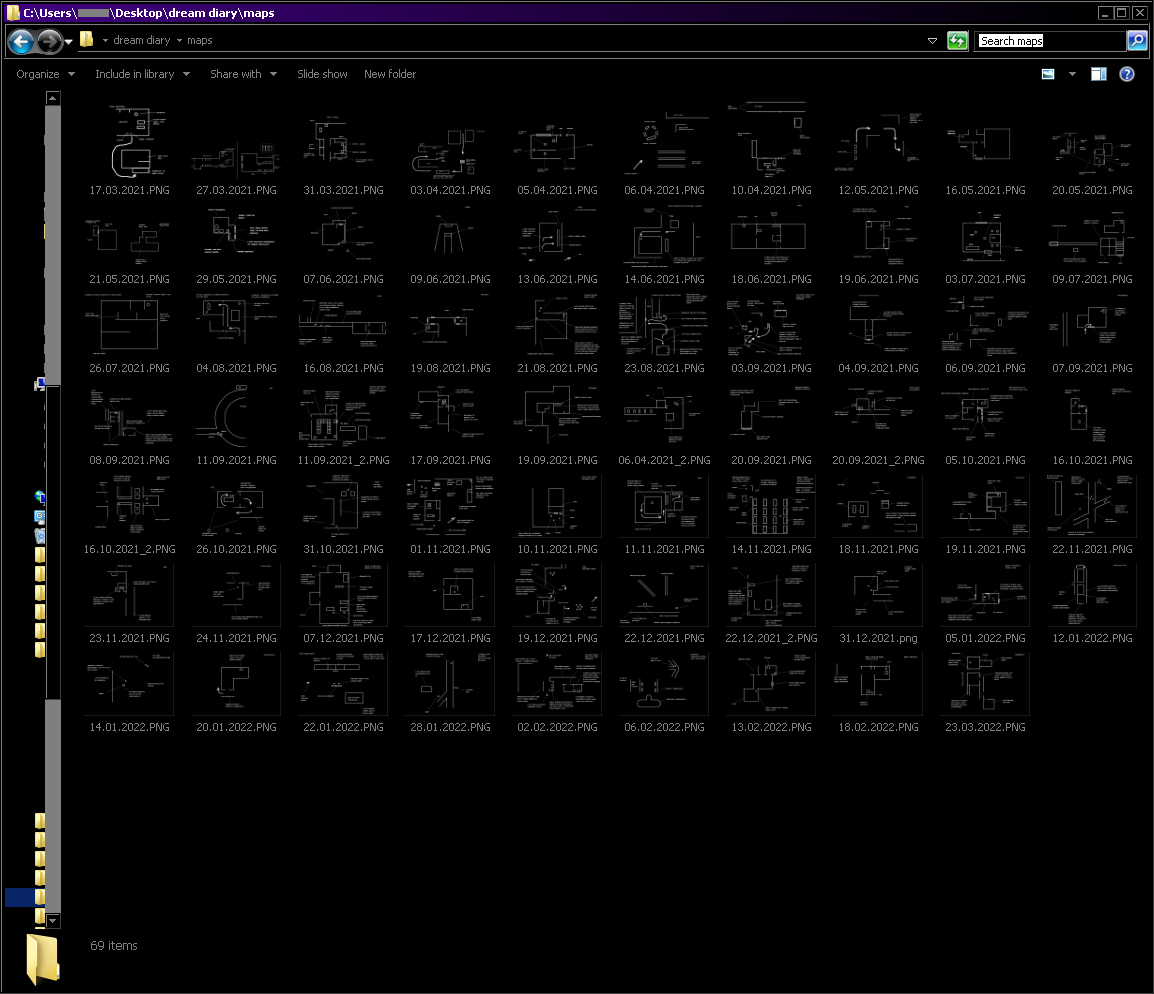
Task: Click the search magnifier icon
Action: coord(1137,41)
